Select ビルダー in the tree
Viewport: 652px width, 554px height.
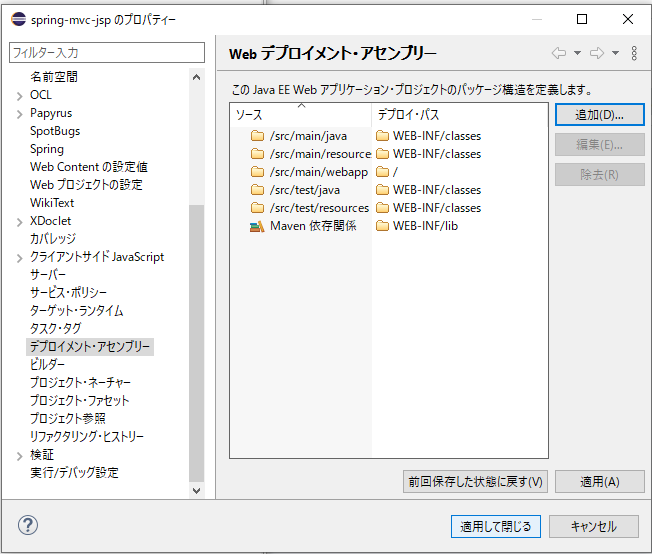click(47, 365)
